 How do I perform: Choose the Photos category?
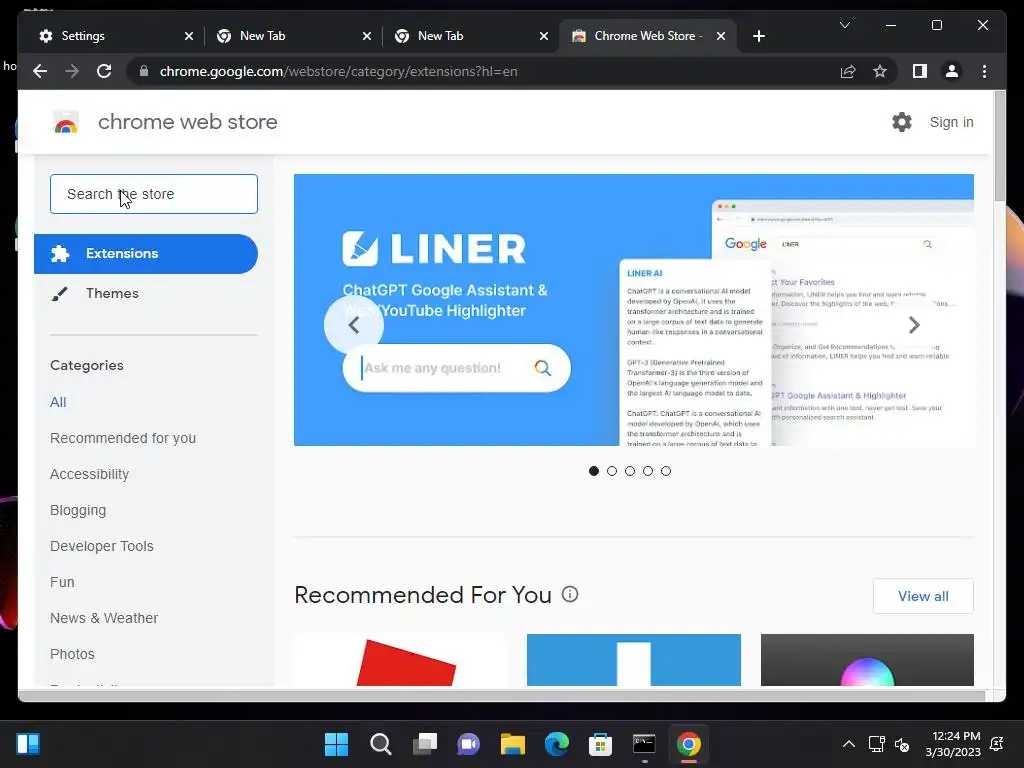click(x=72, y=654)
